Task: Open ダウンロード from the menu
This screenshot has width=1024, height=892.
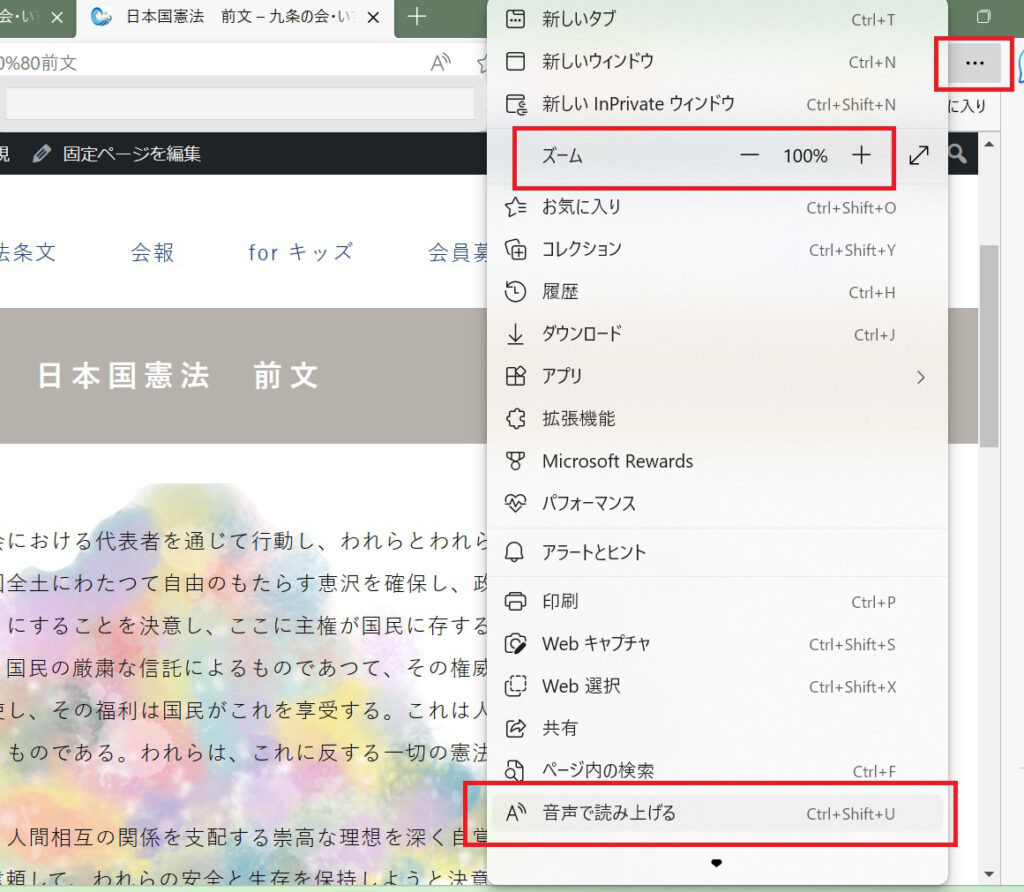Action: click(716, 334)
